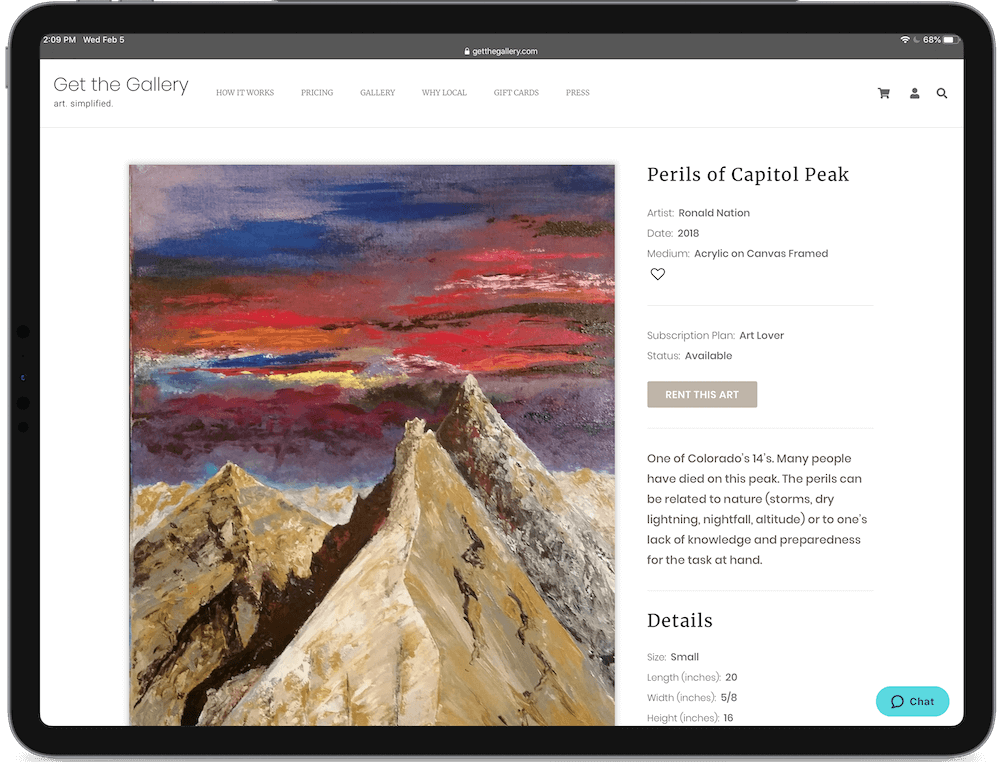
Task: Click the Art Lover subscription plan
Action: point(761,335)
